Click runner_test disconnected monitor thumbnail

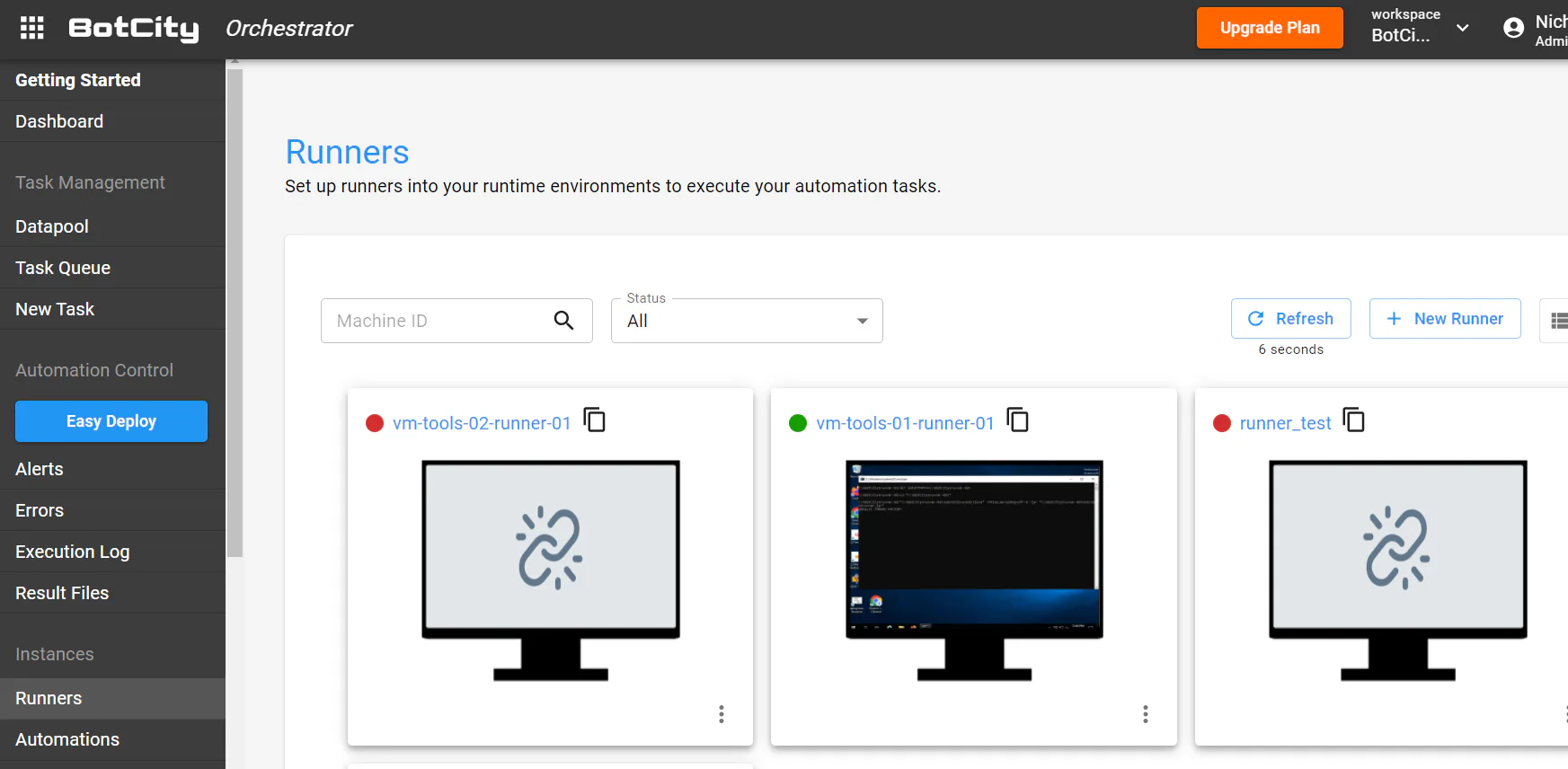pos(1397,570)
